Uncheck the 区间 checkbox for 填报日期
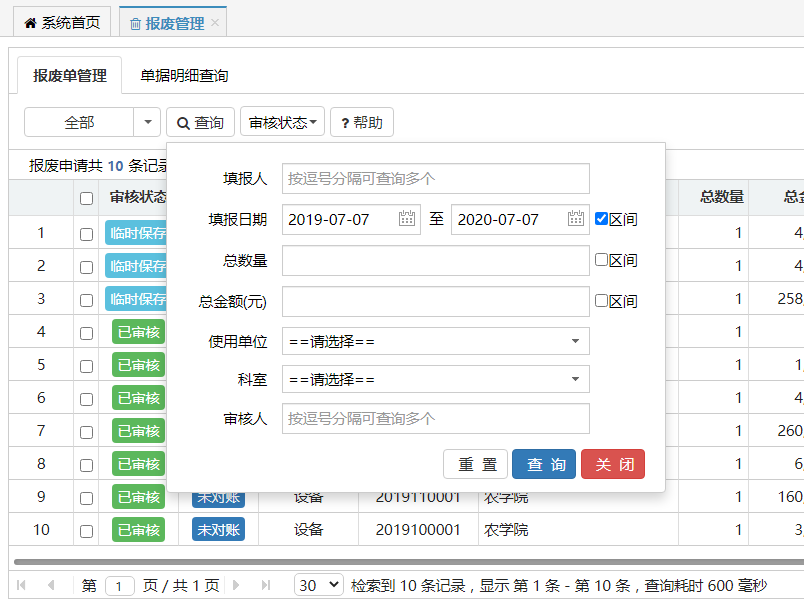Screen dimensions: 804x609 (x=601, y=219)
